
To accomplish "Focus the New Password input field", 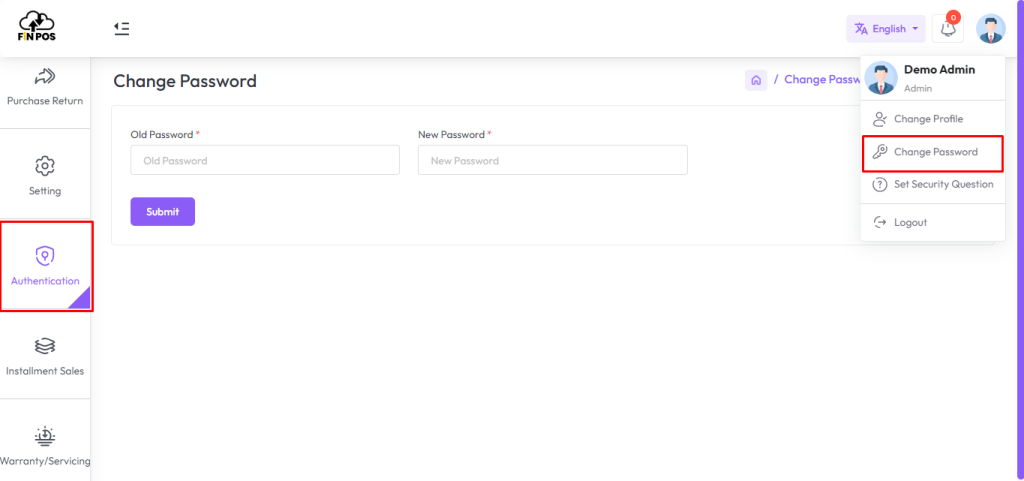I will pos(552,160).
